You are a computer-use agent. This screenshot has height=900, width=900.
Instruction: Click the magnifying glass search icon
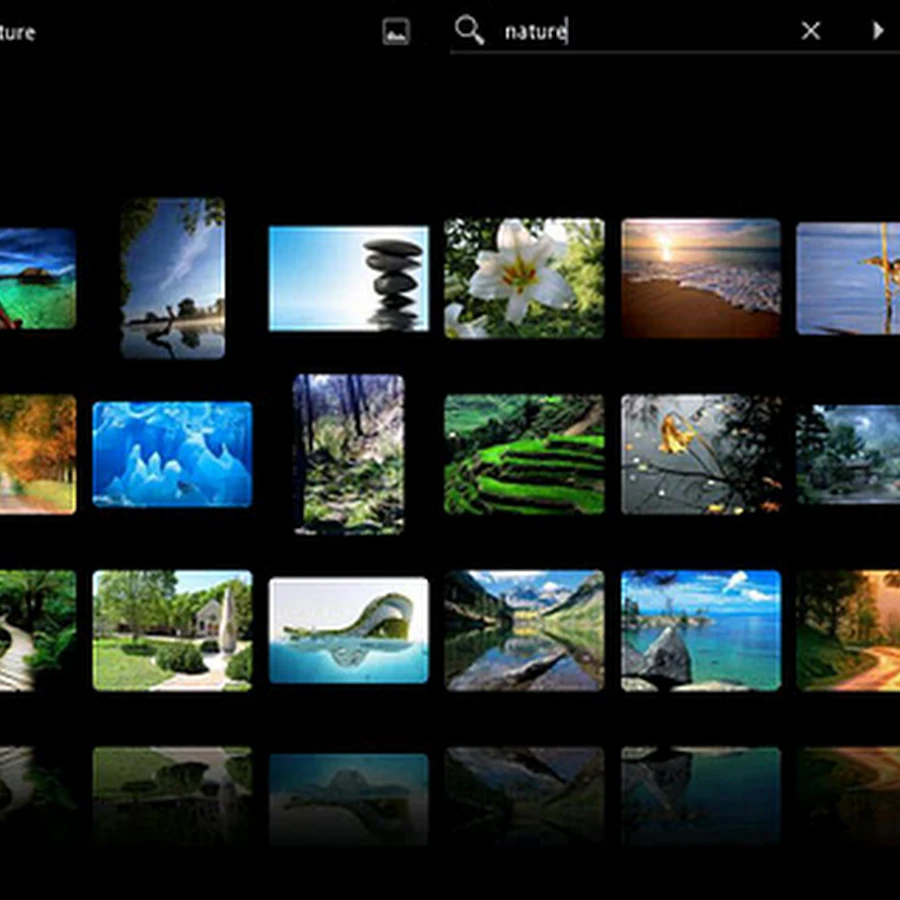(469, 30)
